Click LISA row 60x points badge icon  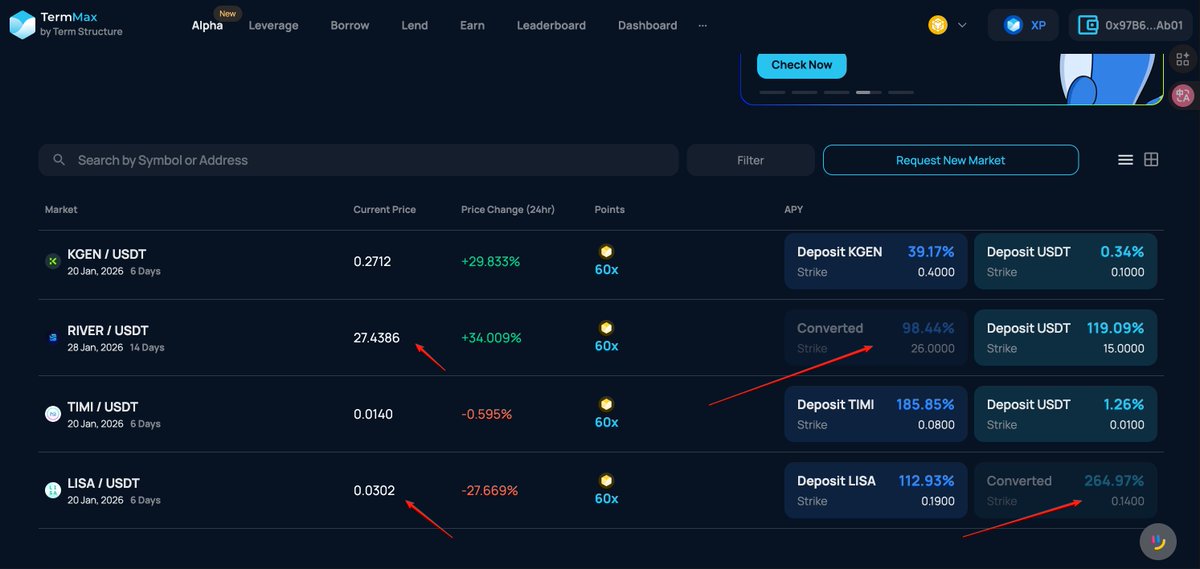point(606,480)
